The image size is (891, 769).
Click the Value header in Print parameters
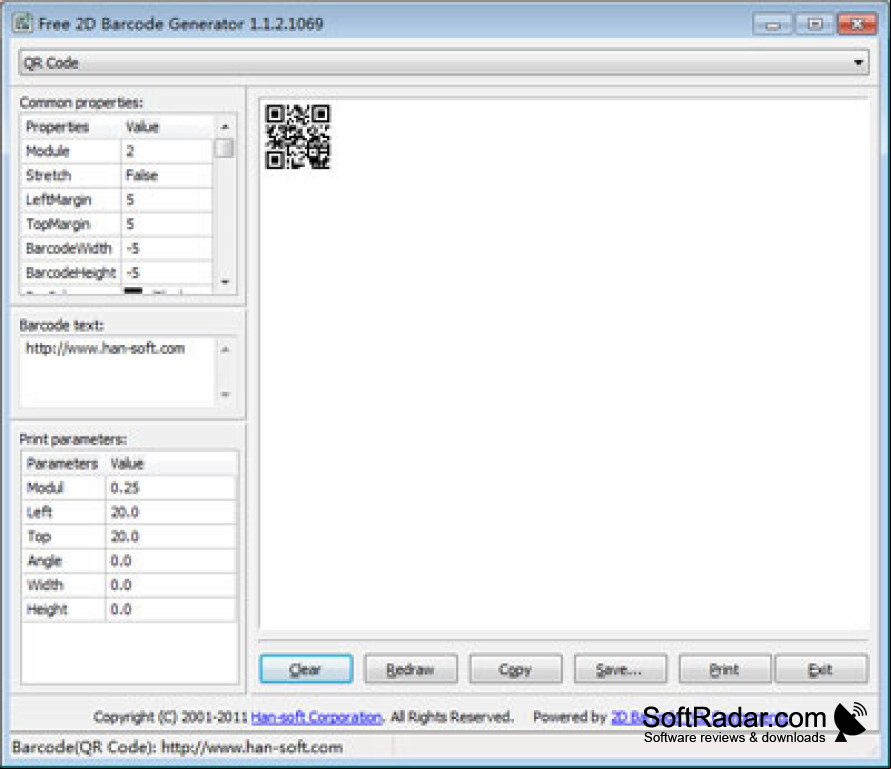pyautogui.click(x=171, y=463)
